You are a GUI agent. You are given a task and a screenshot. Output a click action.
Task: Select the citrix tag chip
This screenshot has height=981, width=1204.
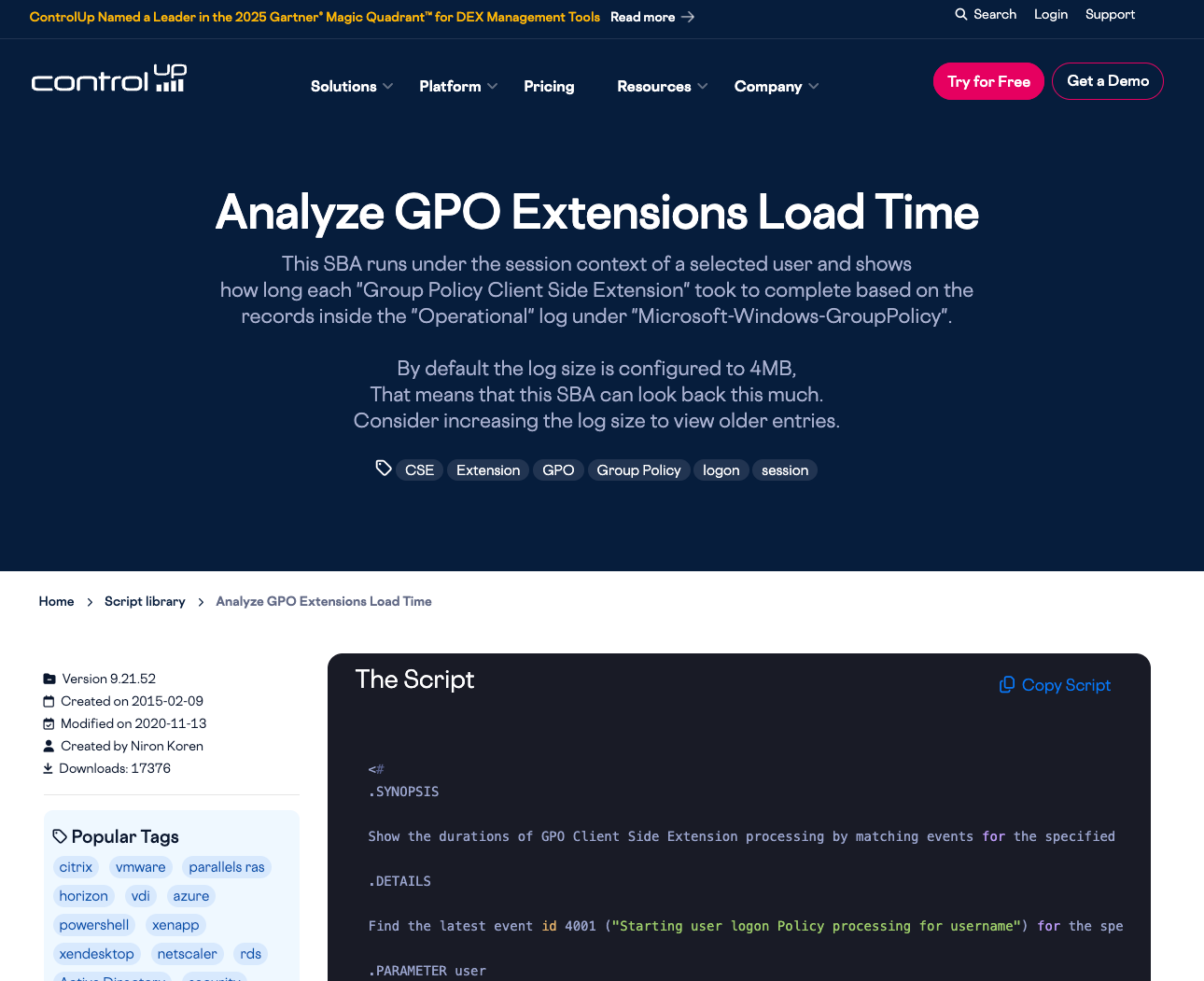pos(76,867)
